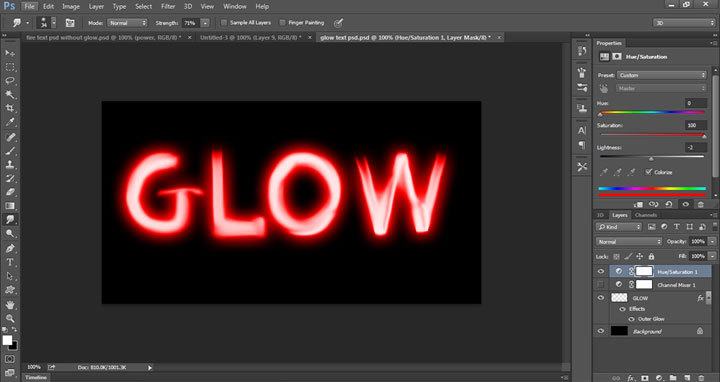Click the Strength value field
This screenshot has width=720, height=382.
pos(190,22)
